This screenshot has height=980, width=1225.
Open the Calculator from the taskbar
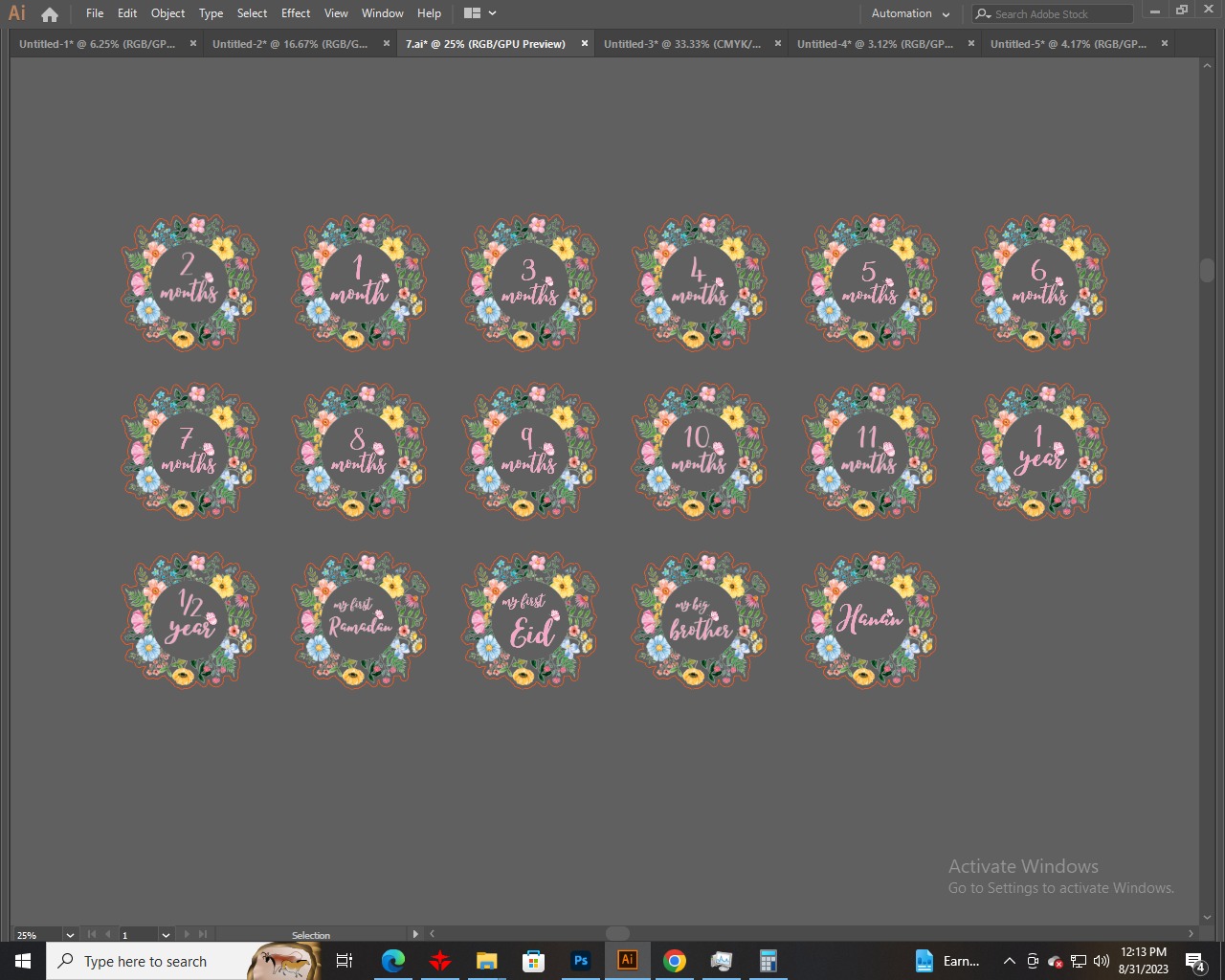coord(768,961)
